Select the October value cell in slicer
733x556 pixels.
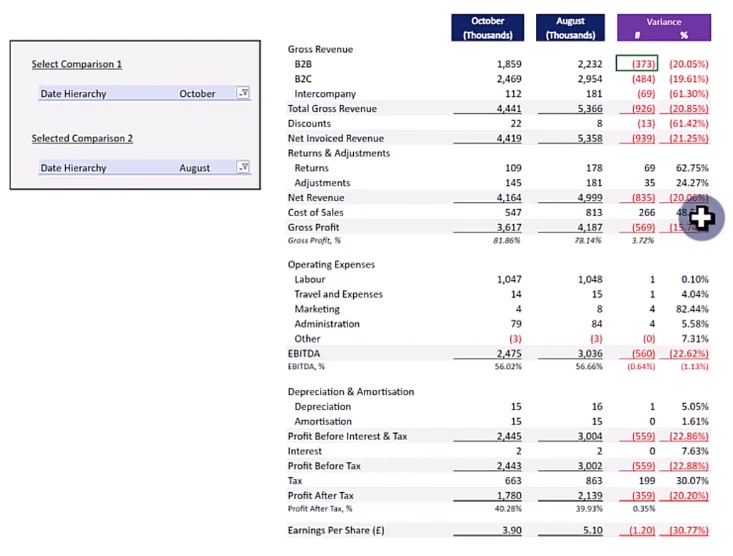pos(197,94)
